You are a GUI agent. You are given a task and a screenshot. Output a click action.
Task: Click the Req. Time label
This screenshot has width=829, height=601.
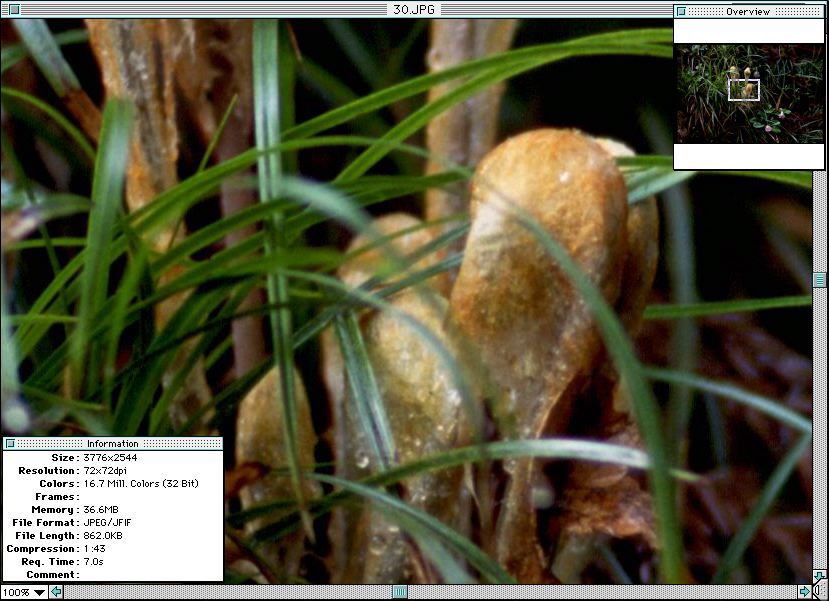tap(50, 561)
